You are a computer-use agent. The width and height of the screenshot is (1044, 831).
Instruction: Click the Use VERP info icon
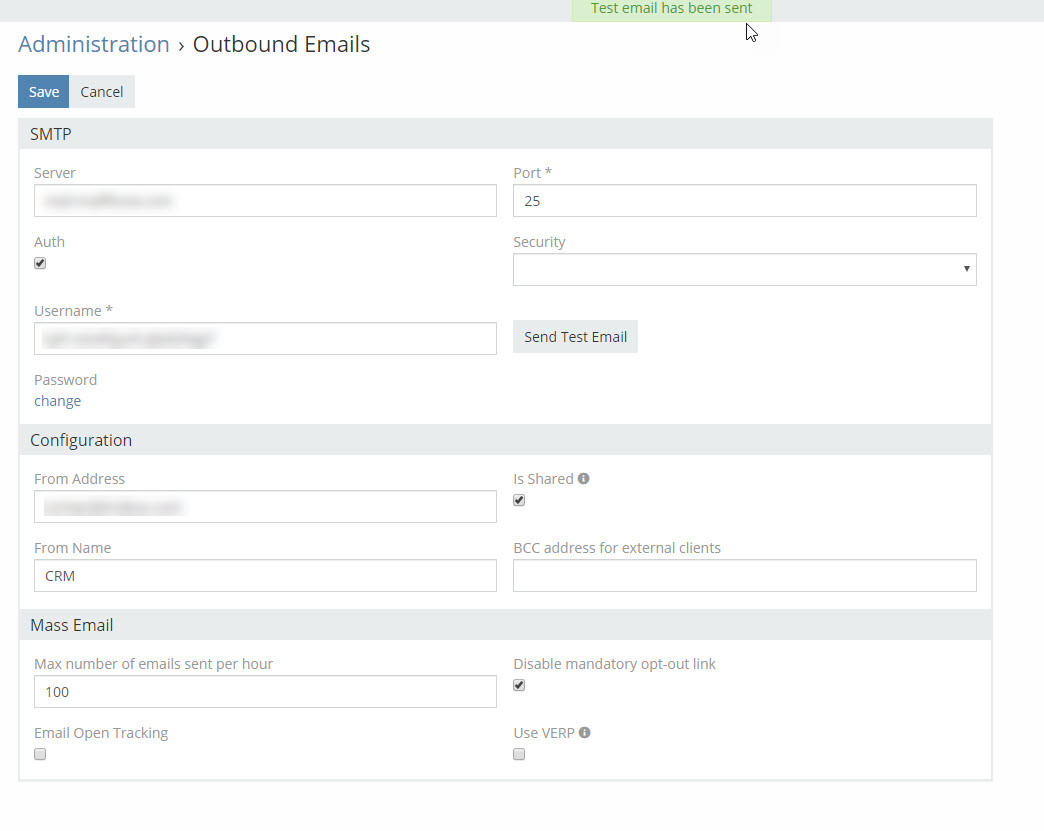pyautogui.click(x=585, y=733)
